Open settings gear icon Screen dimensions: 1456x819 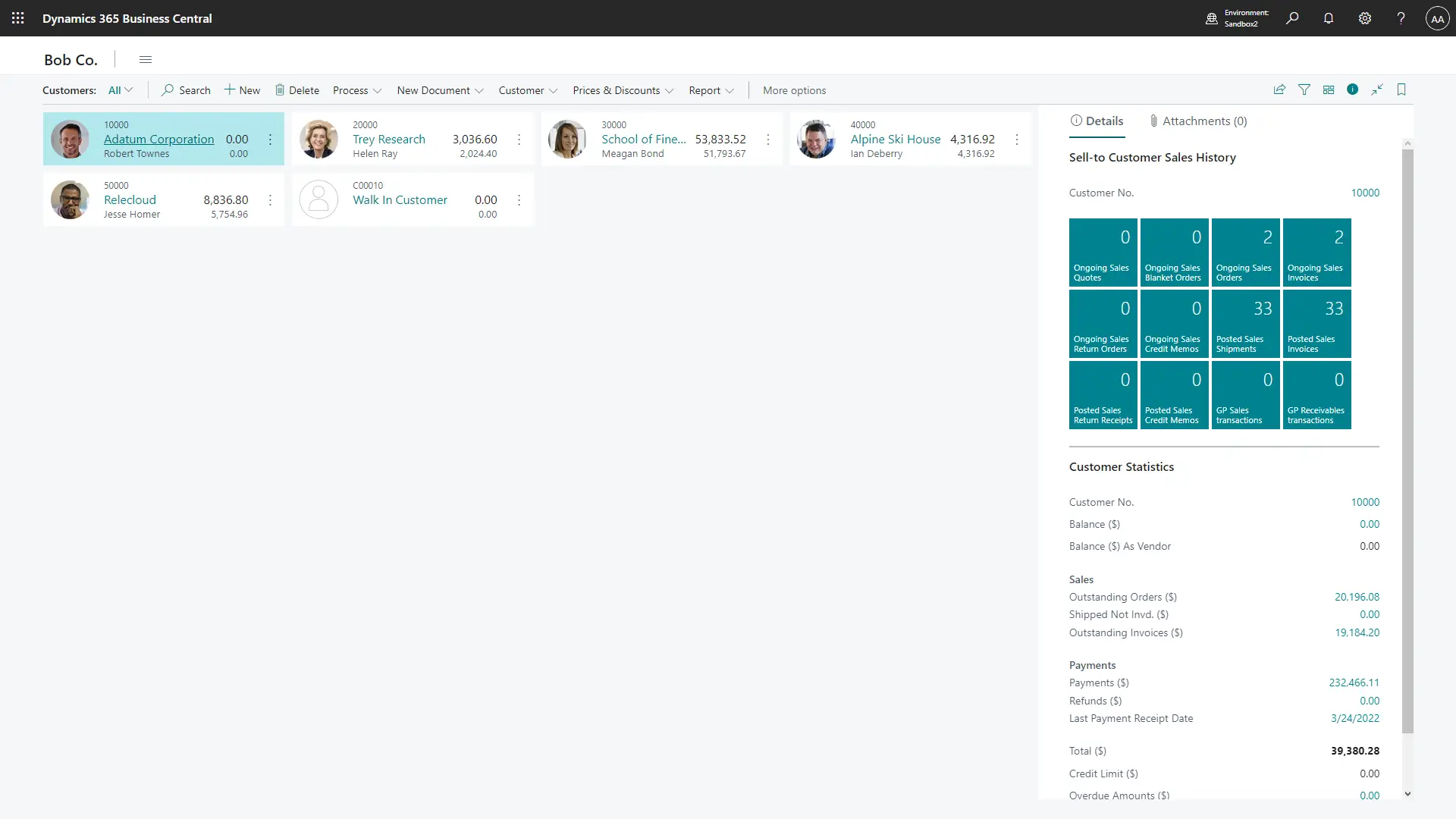1365,18
